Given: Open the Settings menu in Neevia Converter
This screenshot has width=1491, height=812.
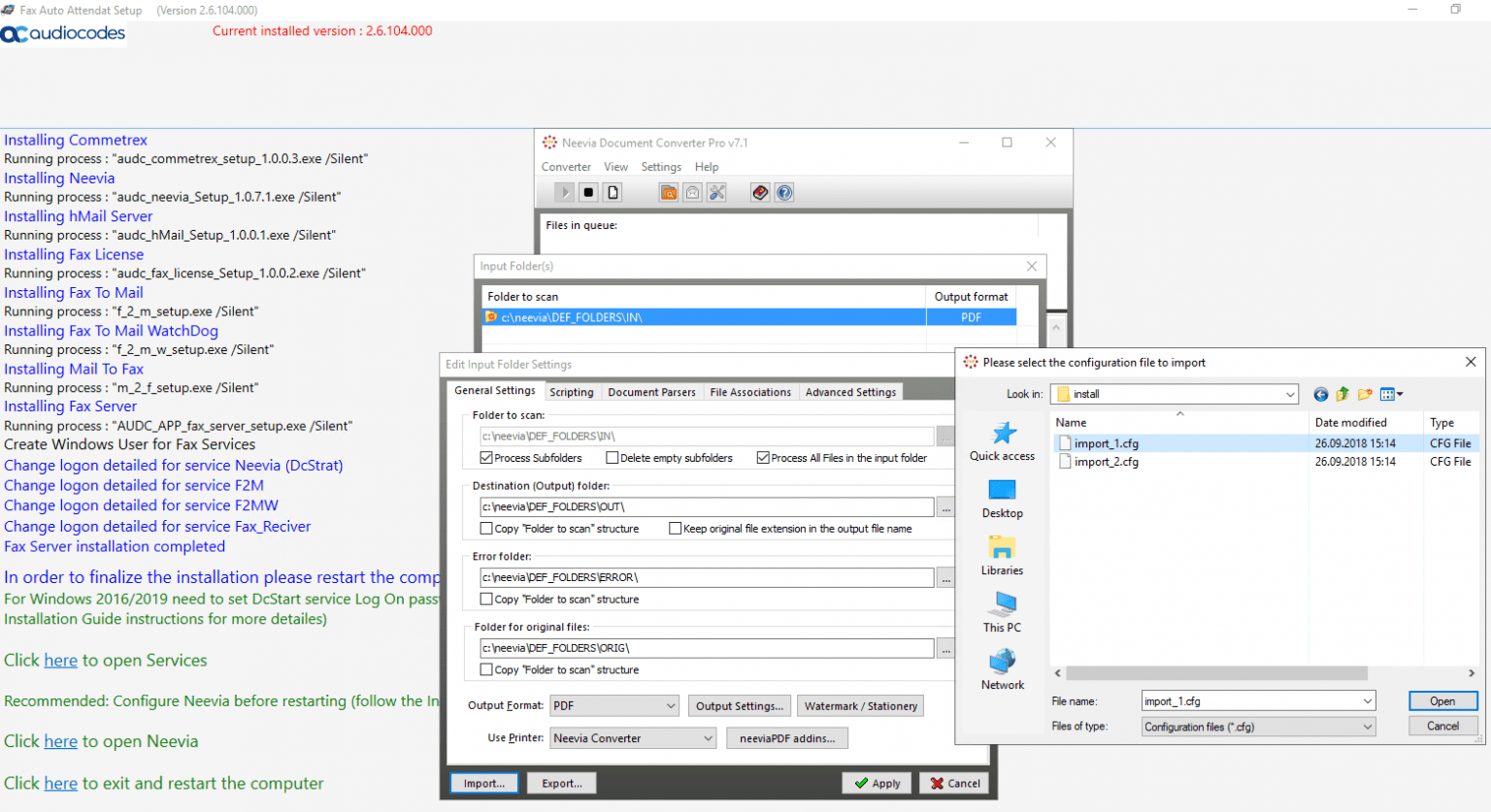Looking at the screenshot, I should point(660,166).
